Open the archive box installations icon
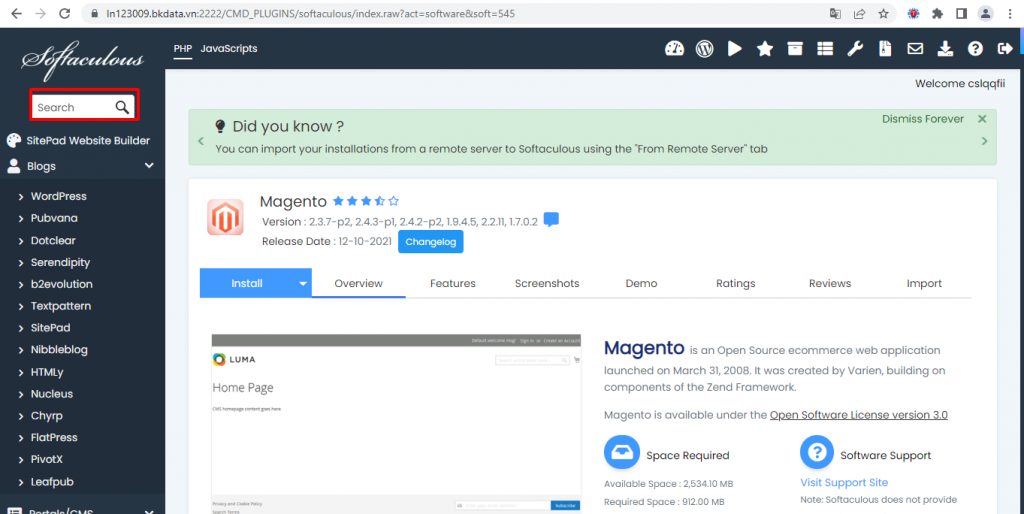The height and width of the screenshot is (514, 1024). [x=795, y=48]
